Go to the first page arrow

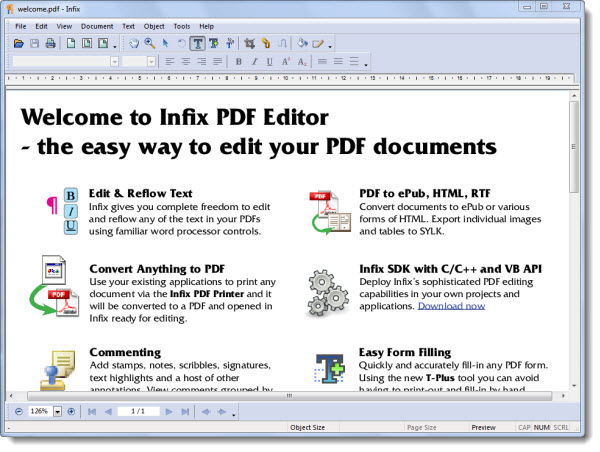coord(92,412)
